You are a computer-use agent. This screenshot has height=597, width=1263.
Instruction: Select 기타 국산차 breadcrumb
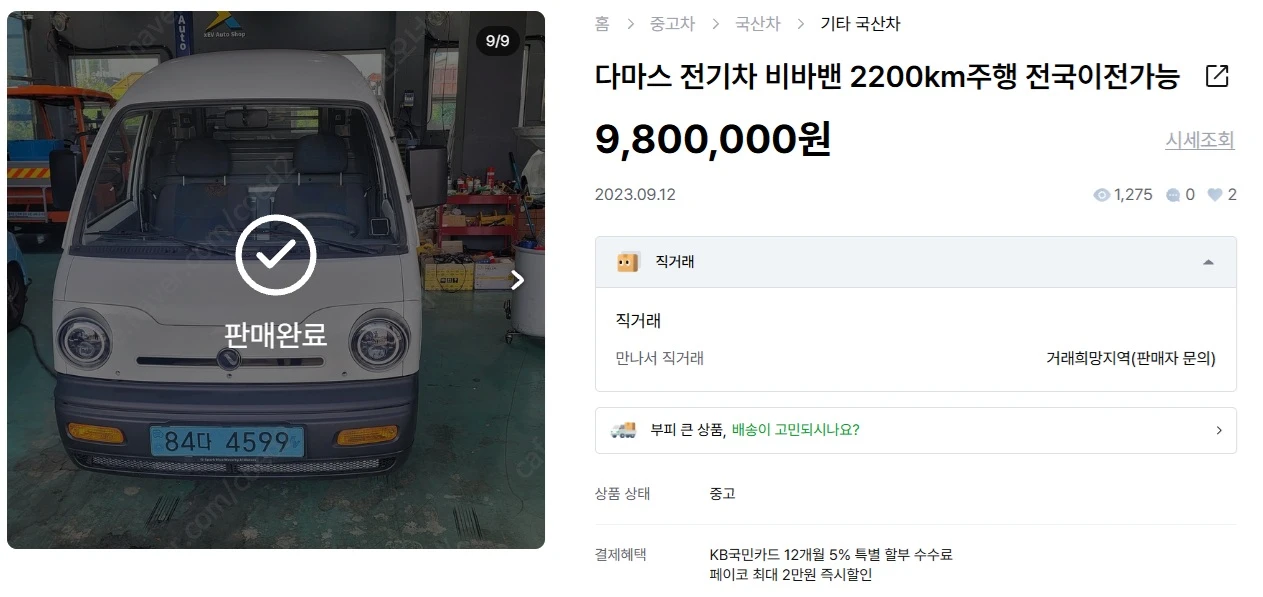(x=860, y=24)
